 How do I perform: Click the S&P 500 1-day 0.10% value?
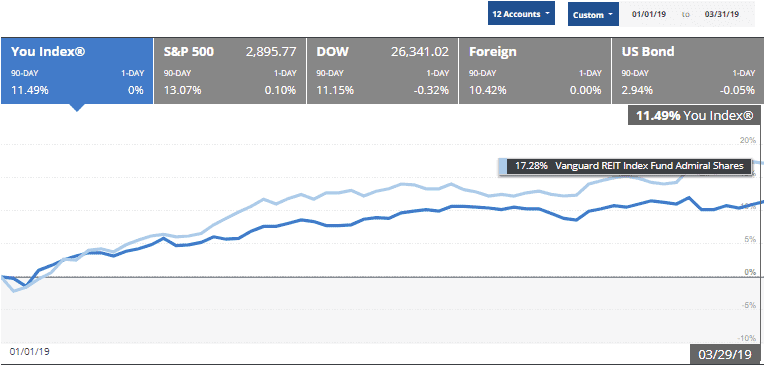tap(280, 90)
